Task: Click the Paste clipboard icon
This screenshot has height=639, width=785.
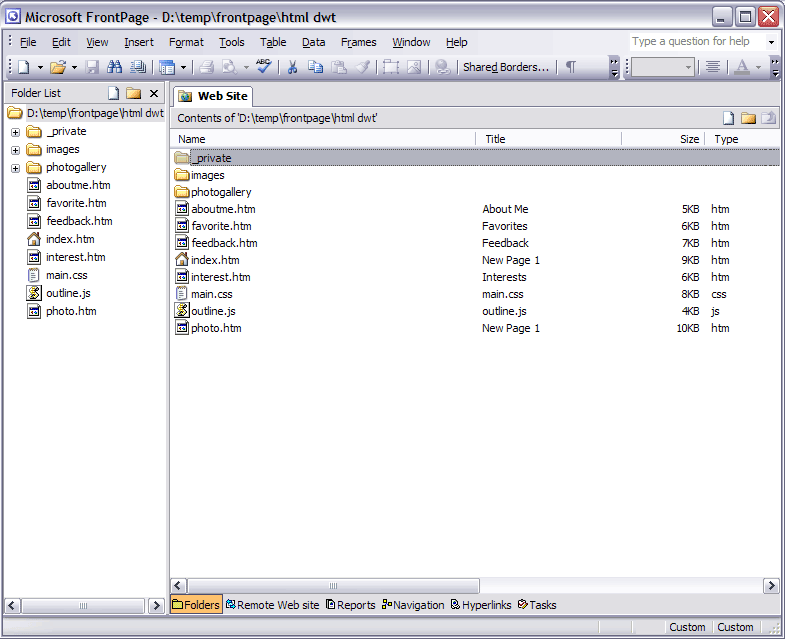Action: tap(339, 67)
